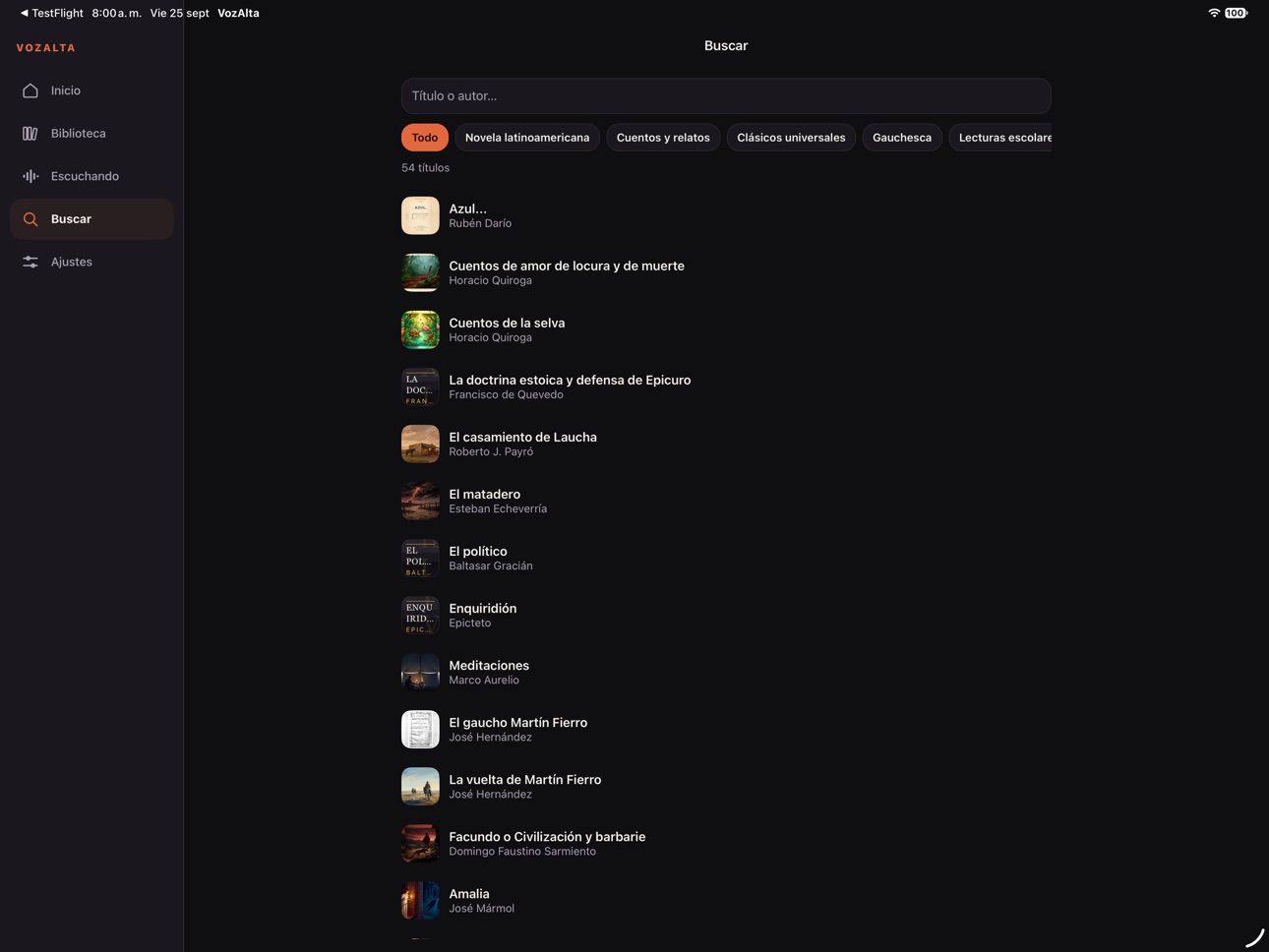Select the Buscar magnifier icon in sidebar
The height and width of the screenshot is (952, 1269).
pos(30,219)
